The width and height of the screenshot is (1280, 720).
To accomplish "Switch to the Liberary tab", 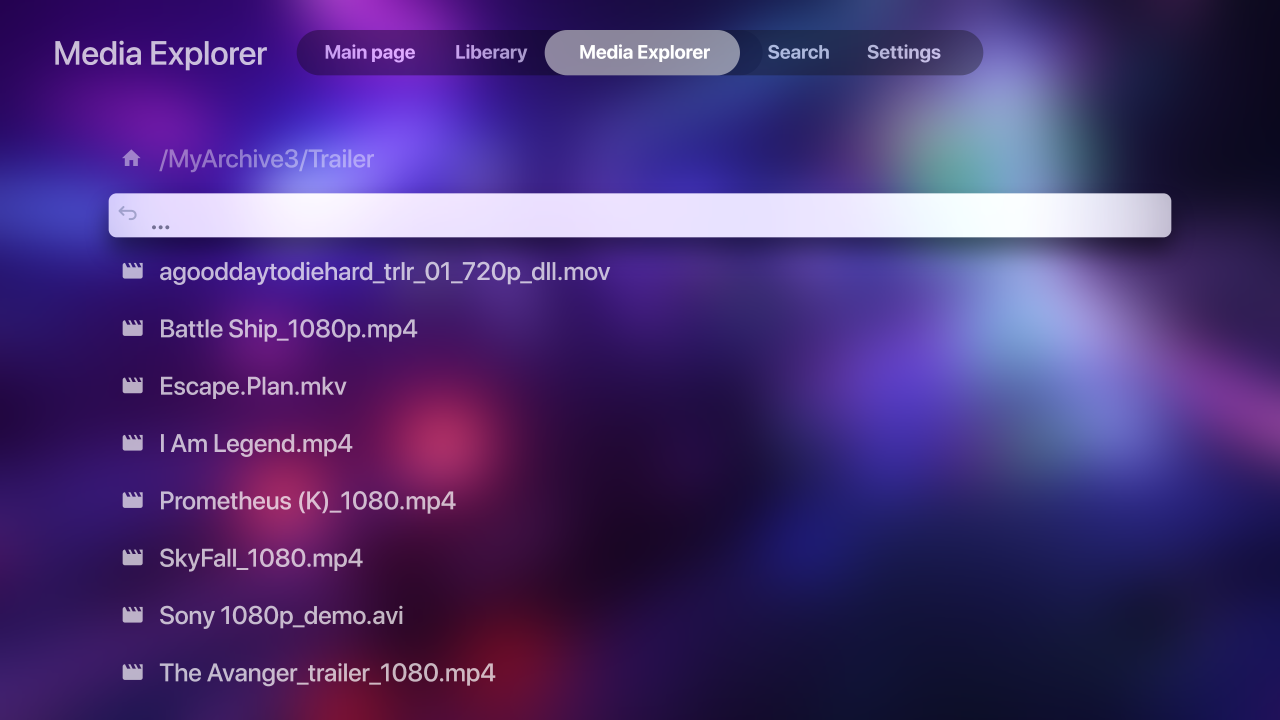I will (490, 53).
